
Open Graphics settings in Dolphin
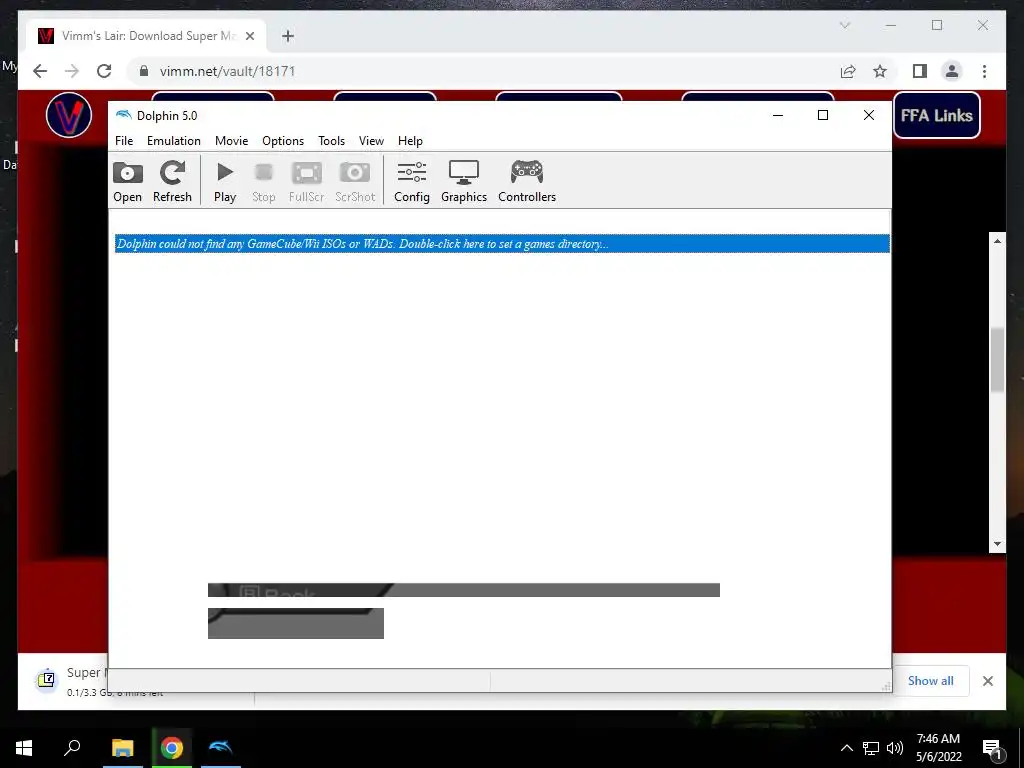pyautogui.click(x=464, y=182)
